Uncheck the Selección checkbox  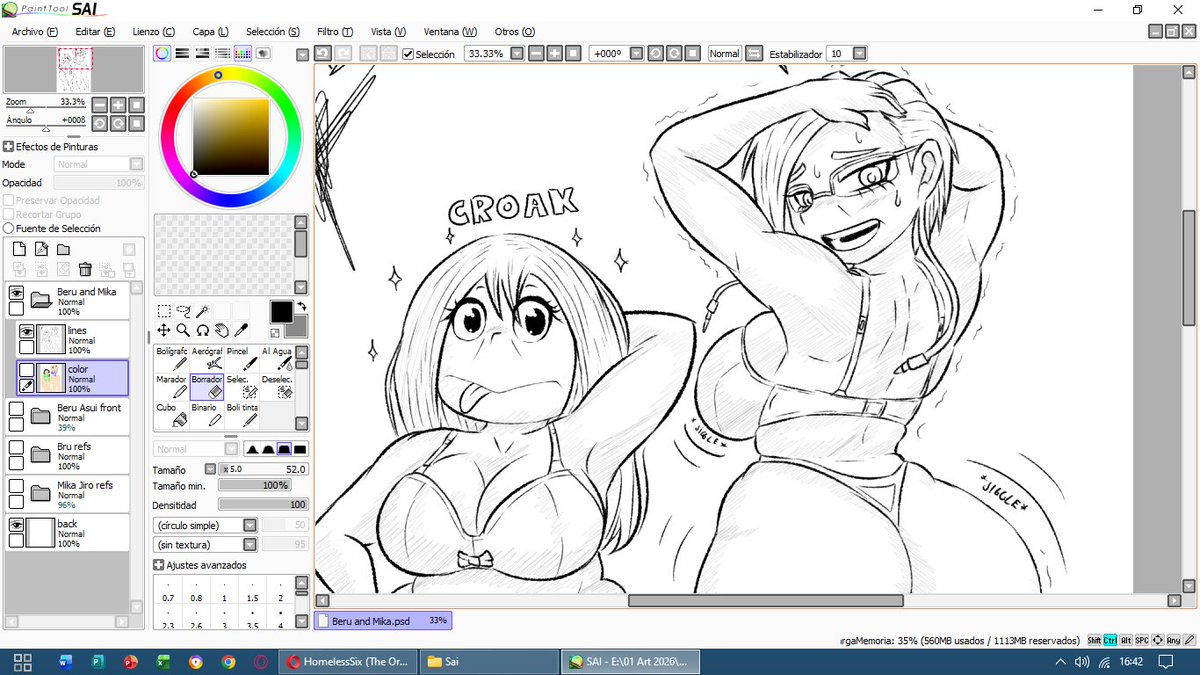408,54
